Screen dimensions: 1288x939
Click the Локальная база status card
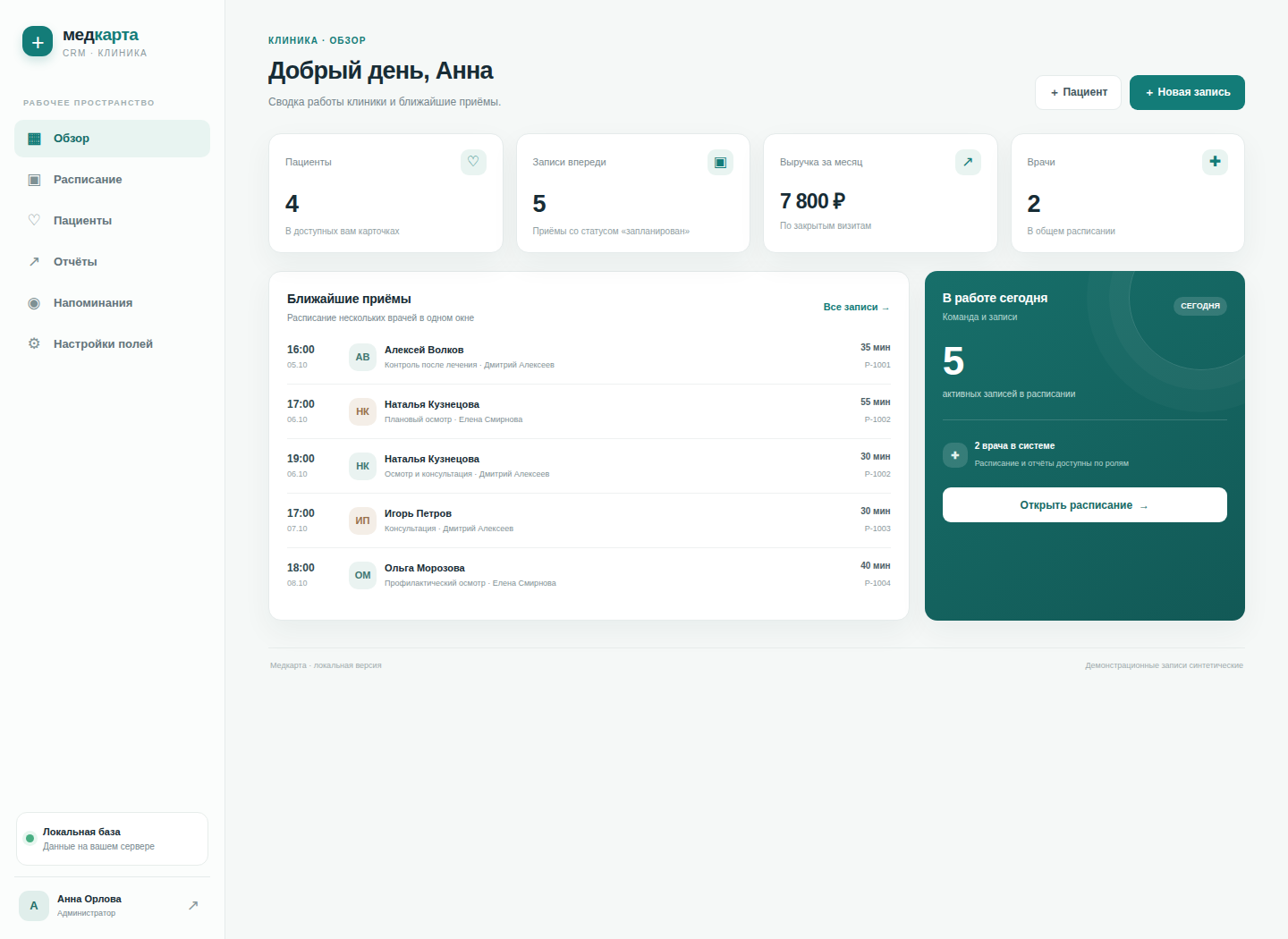[112, 839]
